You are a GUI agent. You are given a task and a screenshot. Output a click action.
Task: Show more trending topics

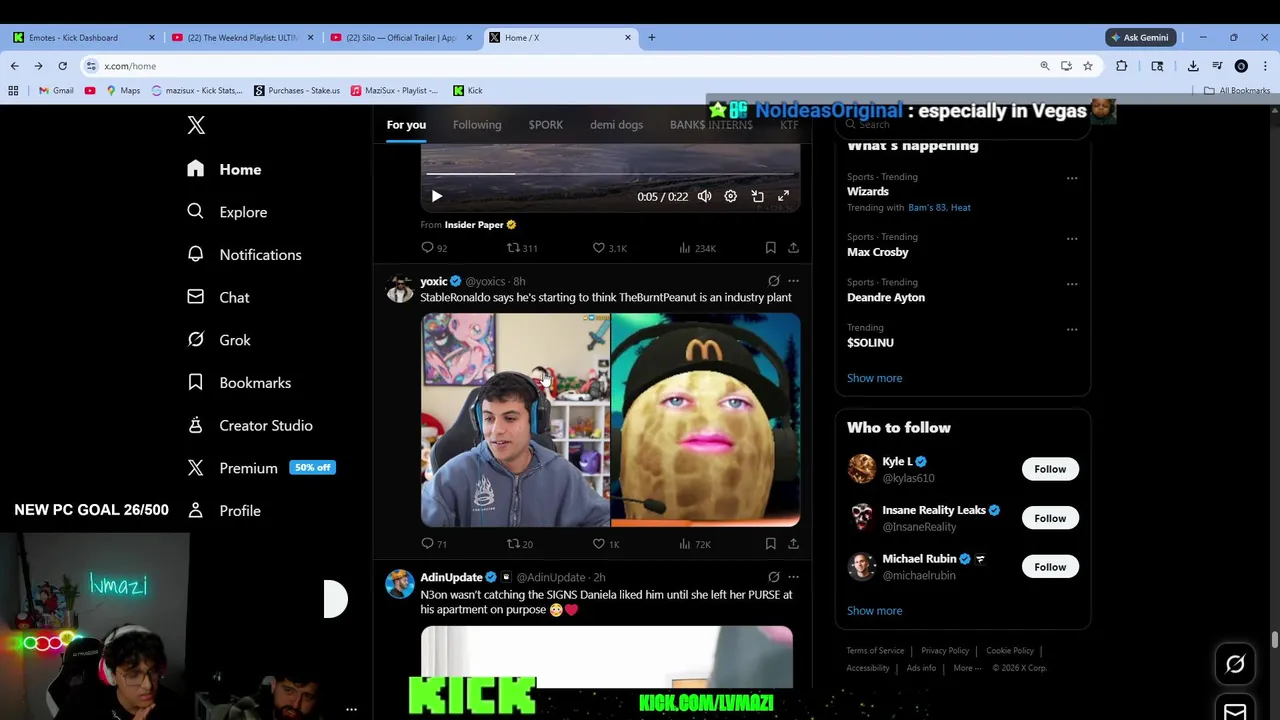coord(874,378)
